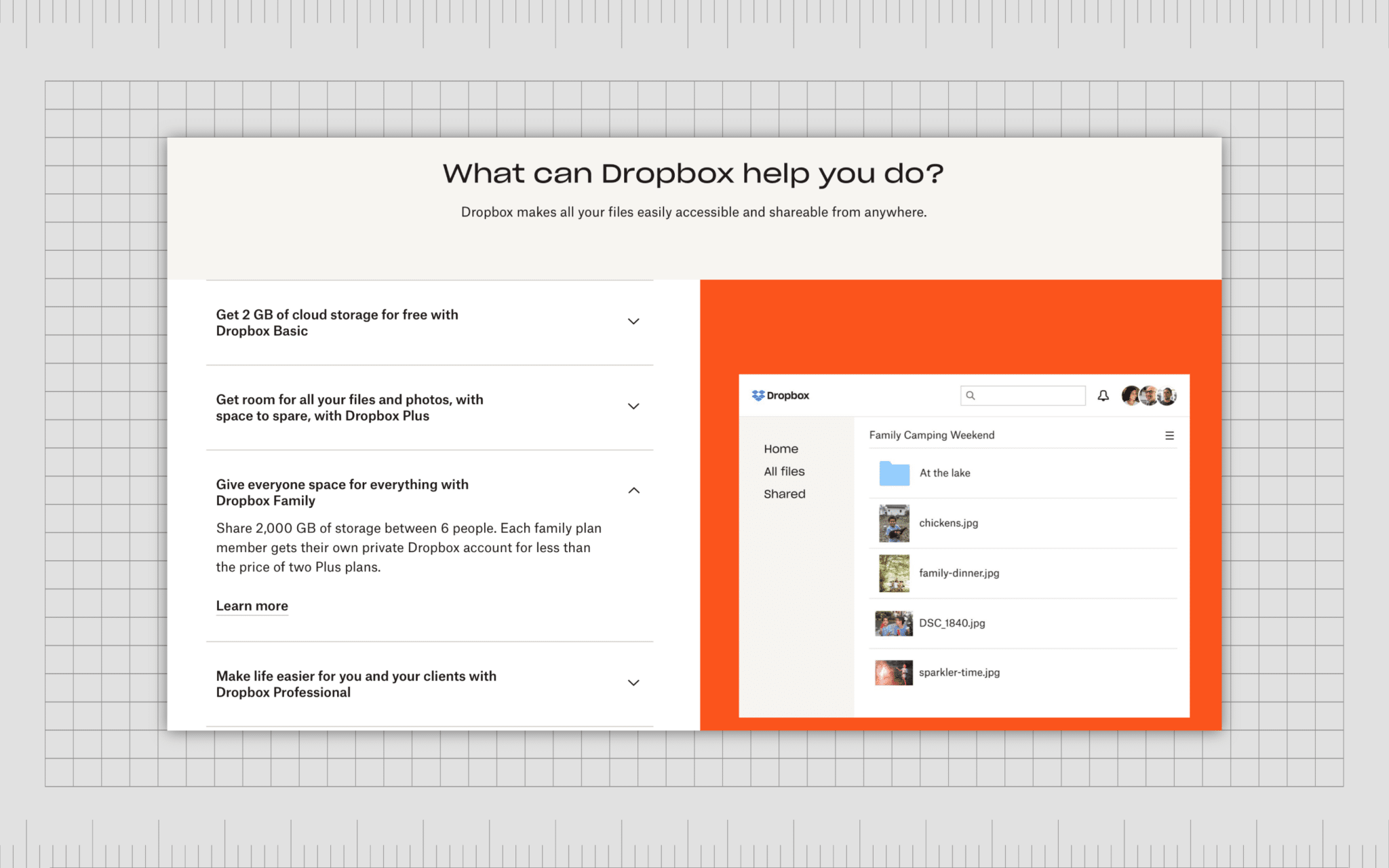This screenshot has height=868, width=1389.
Task: Click the notification bell icon
Action: point(1103,395)
